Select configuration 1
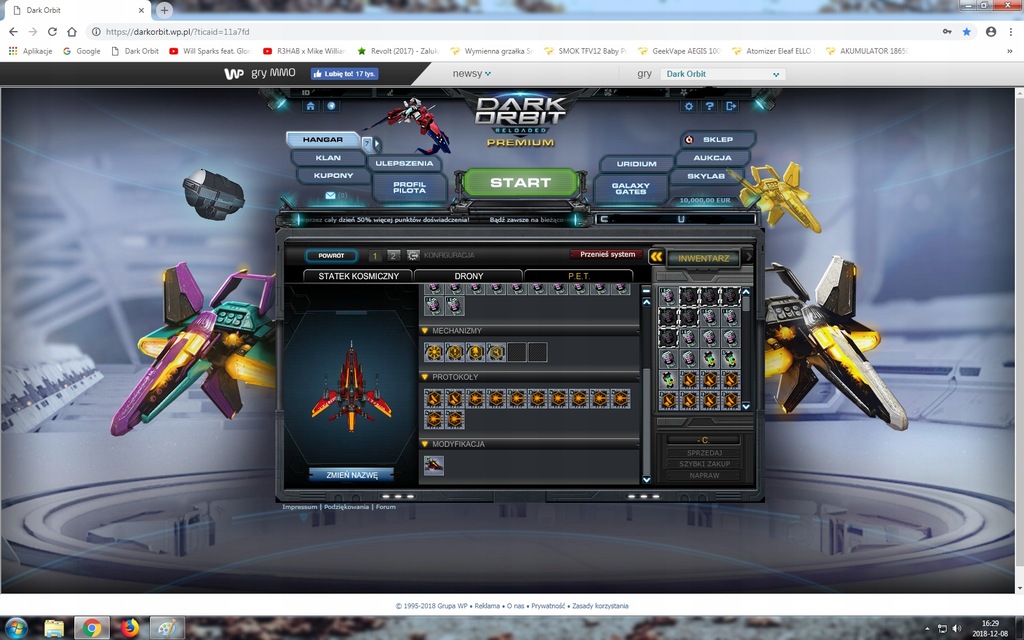 tap(375, 256)
